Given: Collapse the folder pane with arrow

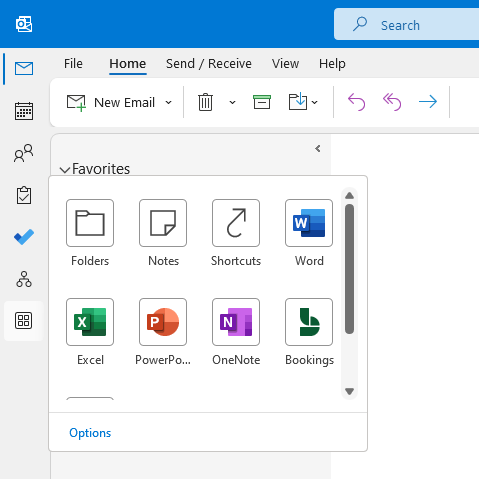Looking at the screenshot, I should coord(318,148).
